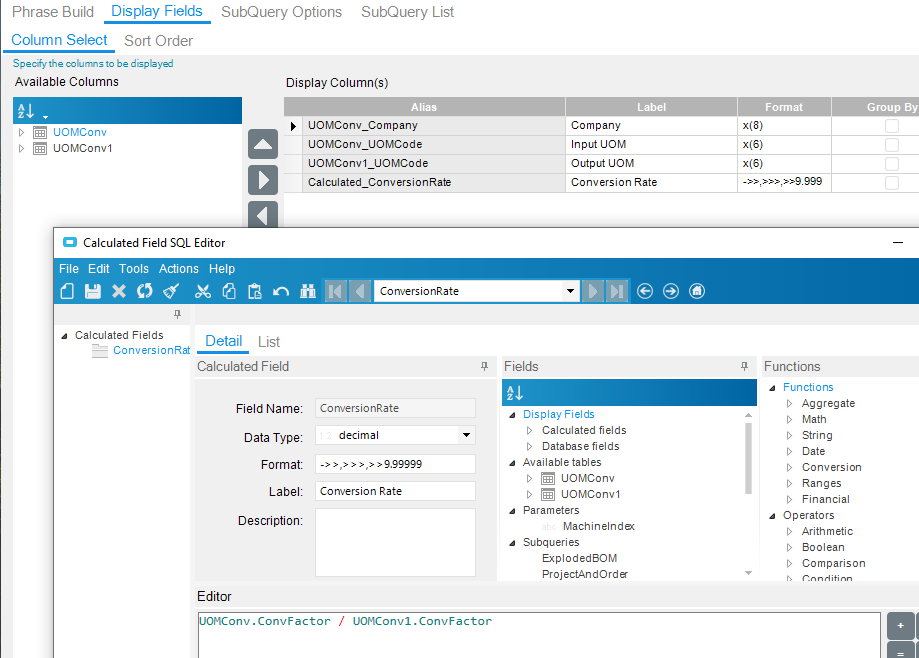Screen dimensions: 919x658
Task: Open the Help menu
Action: pyautogui.click(x=222, y=268)
